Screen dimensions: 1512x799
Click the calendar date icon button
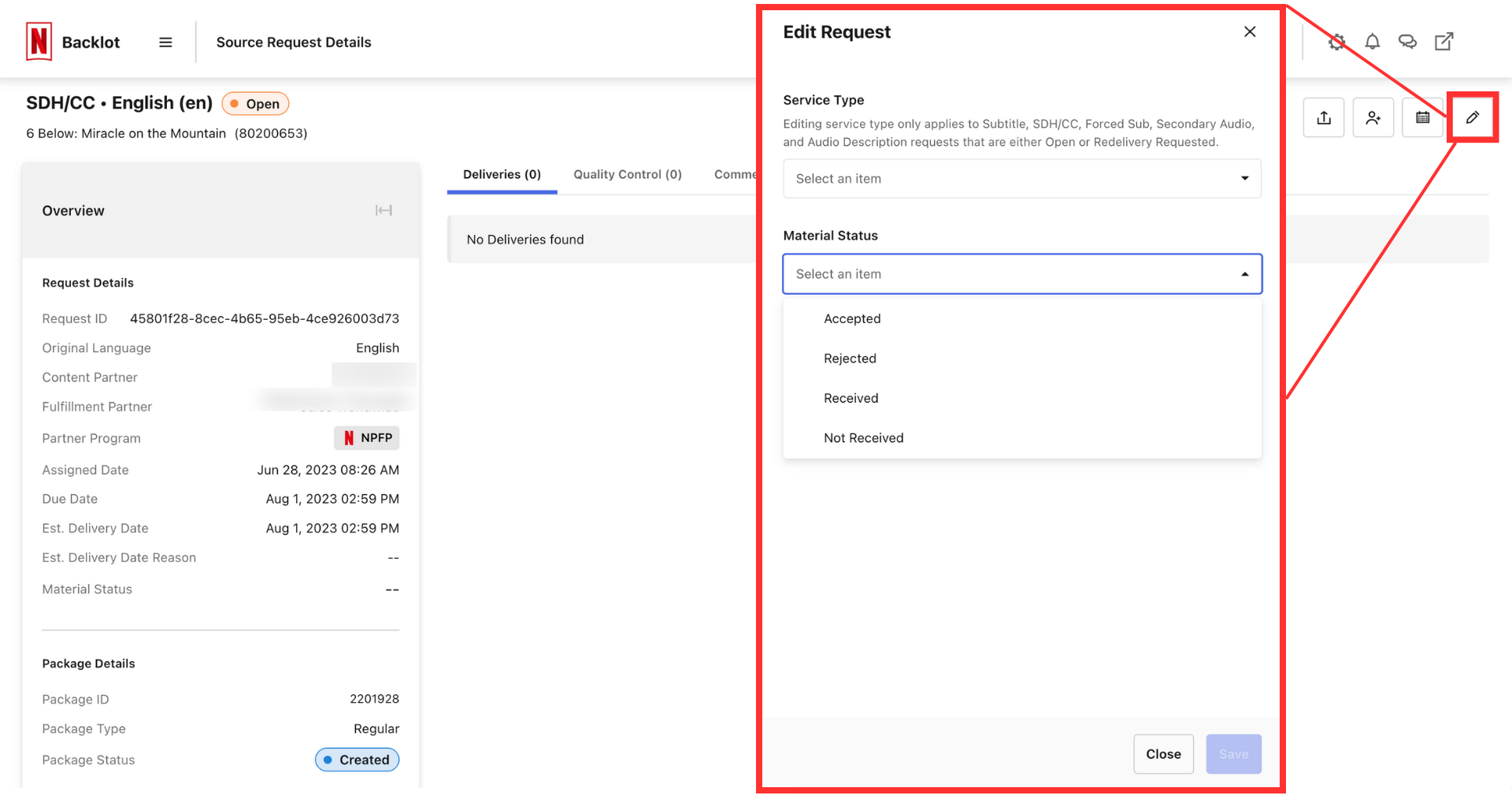click(1422, 117)
